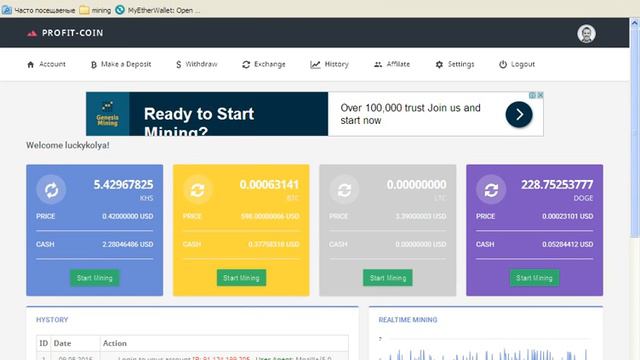The image size is (640, 360).
Task: Select DOGE price 0.00023101 USD
Action: pyautogui.click(x=568, y=216)
